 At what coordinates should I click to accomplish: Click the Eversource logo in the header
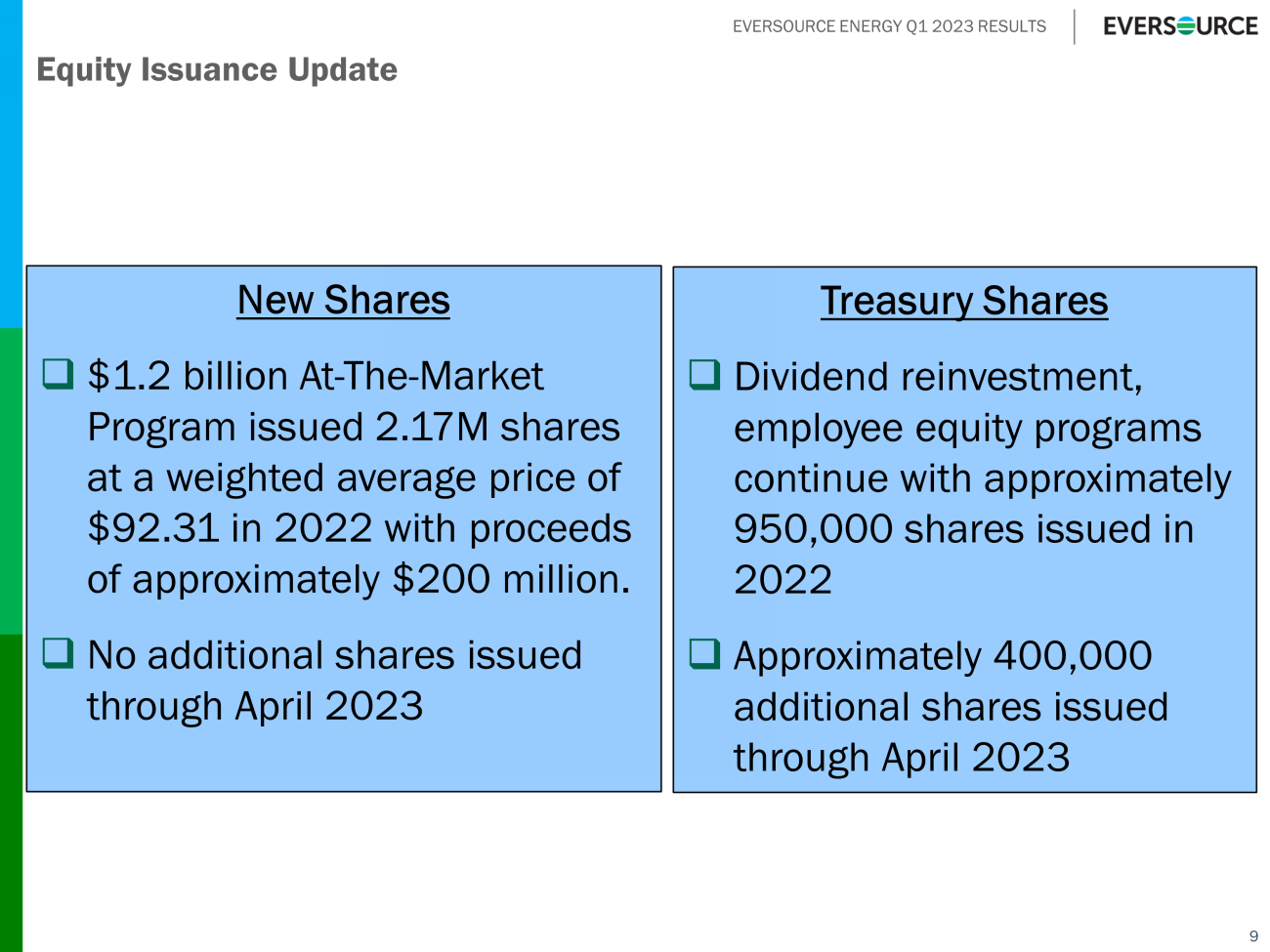coord(1180,26)
